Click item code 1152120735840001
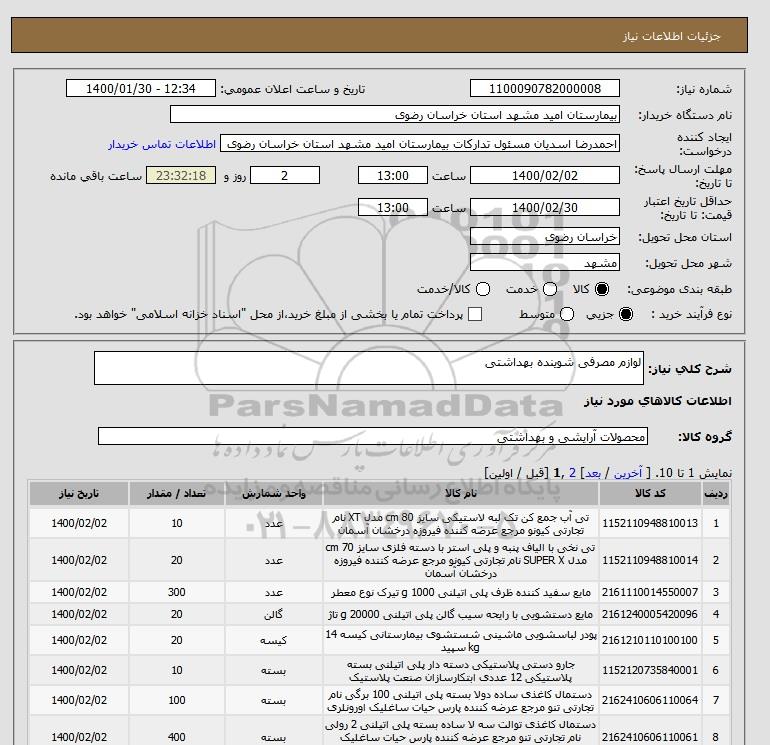Viewport: 770px width, 745px height. tap(650, 670)
